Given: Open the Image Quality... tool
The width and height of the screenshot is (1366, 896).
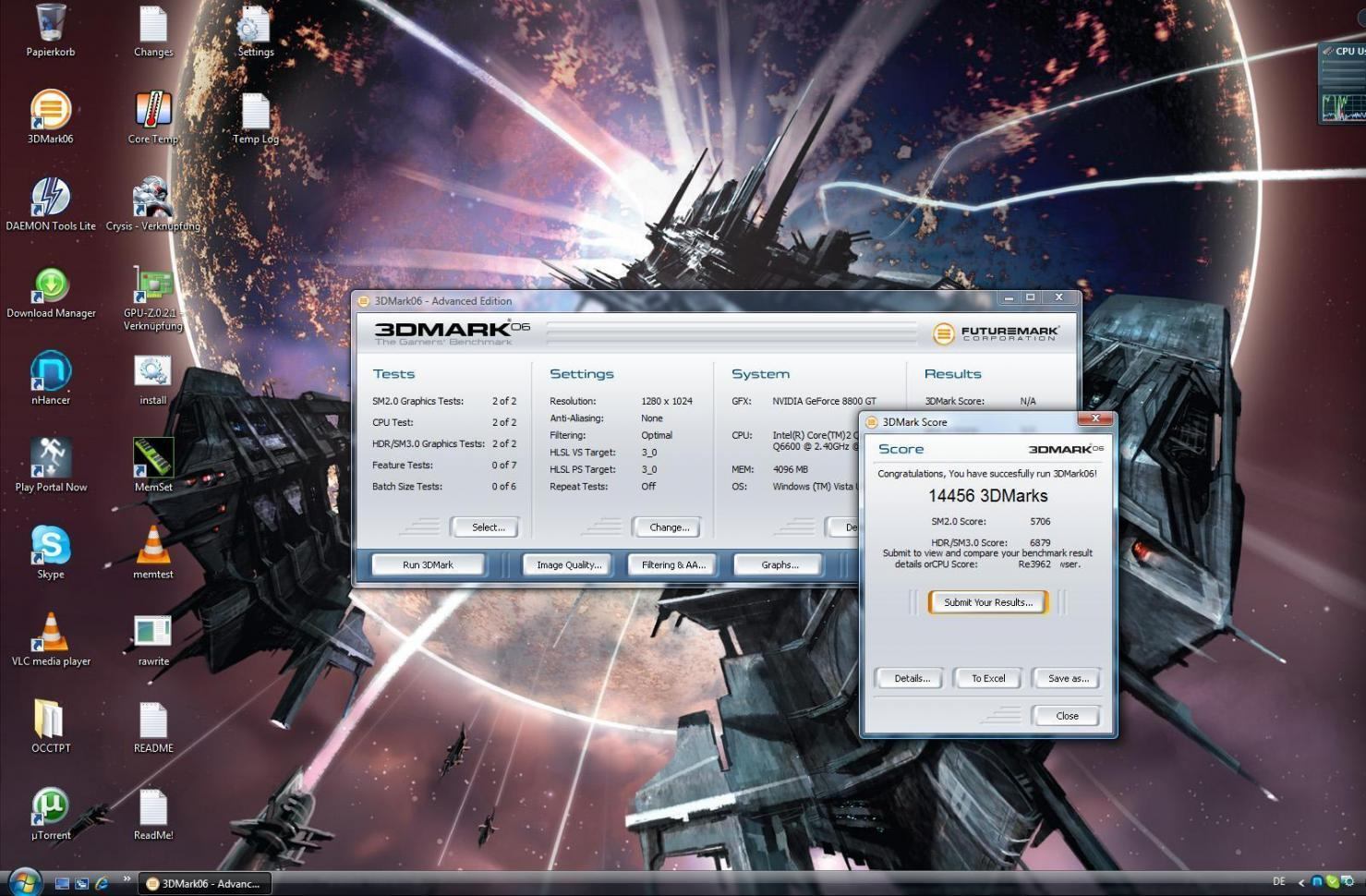Looking at the screenshot, I should coord(568,564).
